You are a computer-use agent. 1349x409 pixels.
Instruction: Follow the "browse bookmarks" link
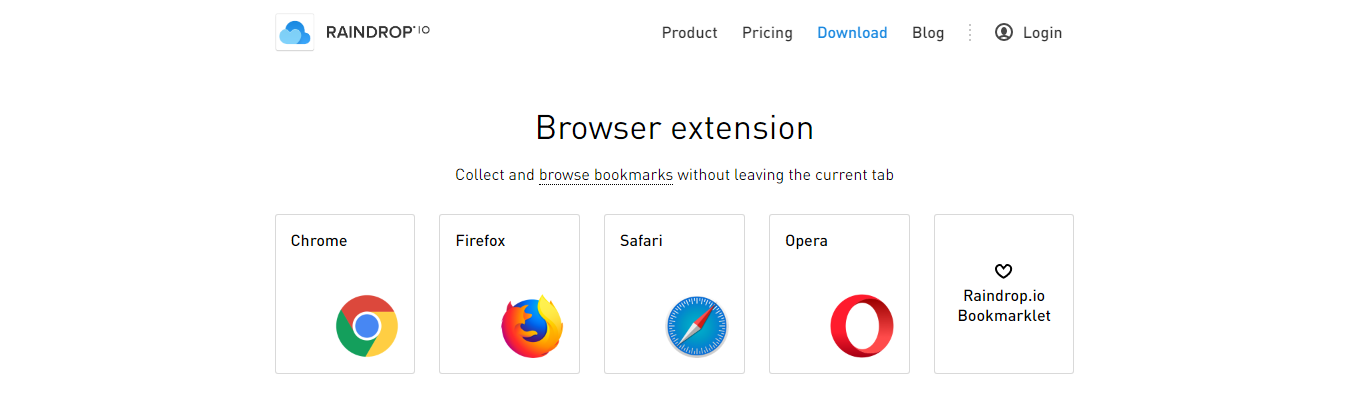[x=606, y=175]
